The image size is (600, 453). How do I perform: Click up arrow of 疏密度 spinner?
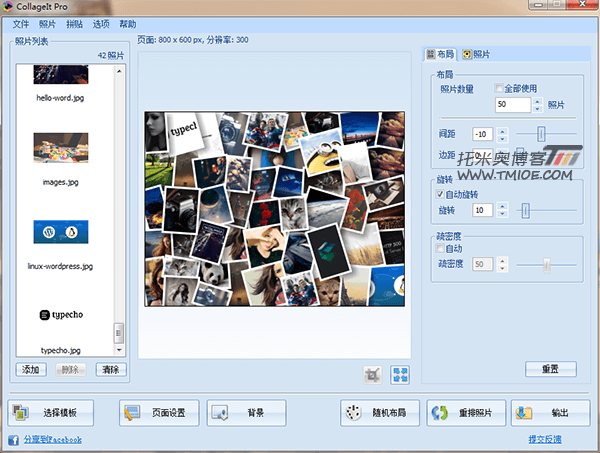502,261
